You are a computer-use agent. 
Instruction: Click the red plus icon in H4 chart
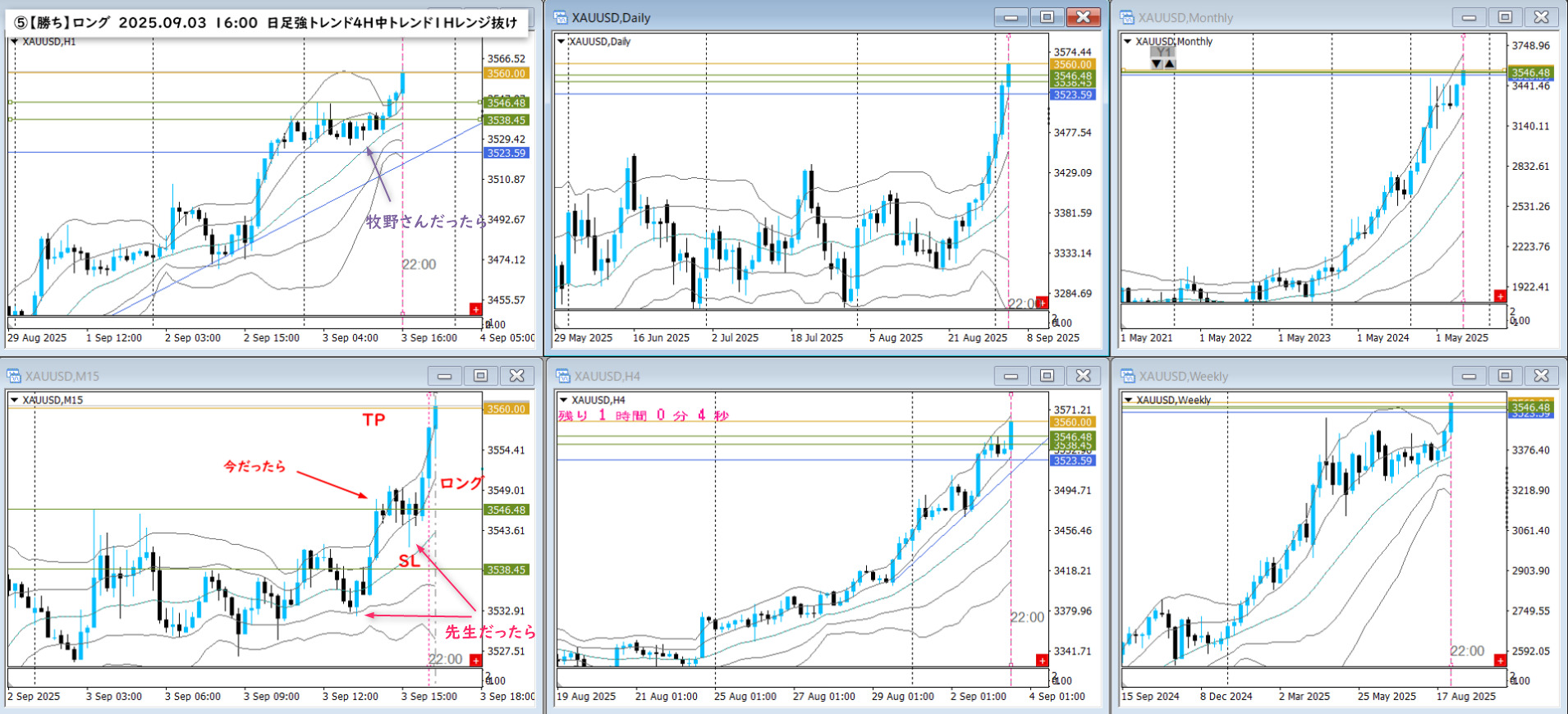point(1042,660)
